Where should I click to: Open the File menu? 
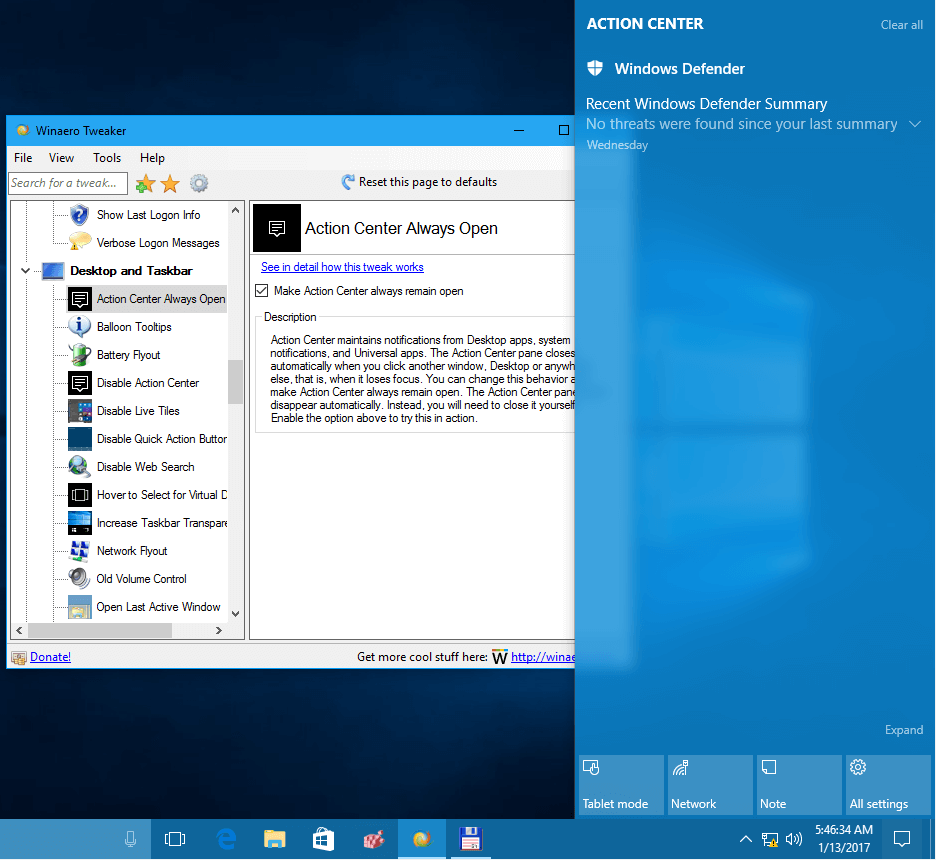23,158
